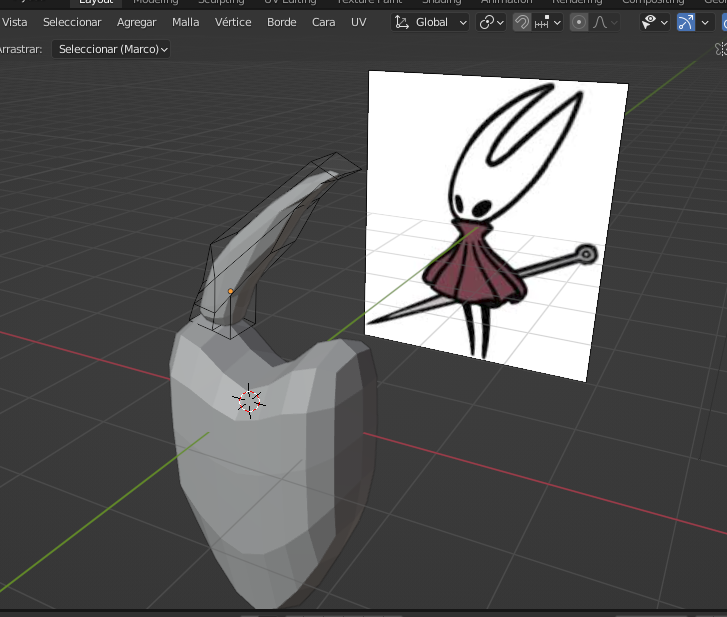Click the orange vertex on the stem

coord(230,291)
